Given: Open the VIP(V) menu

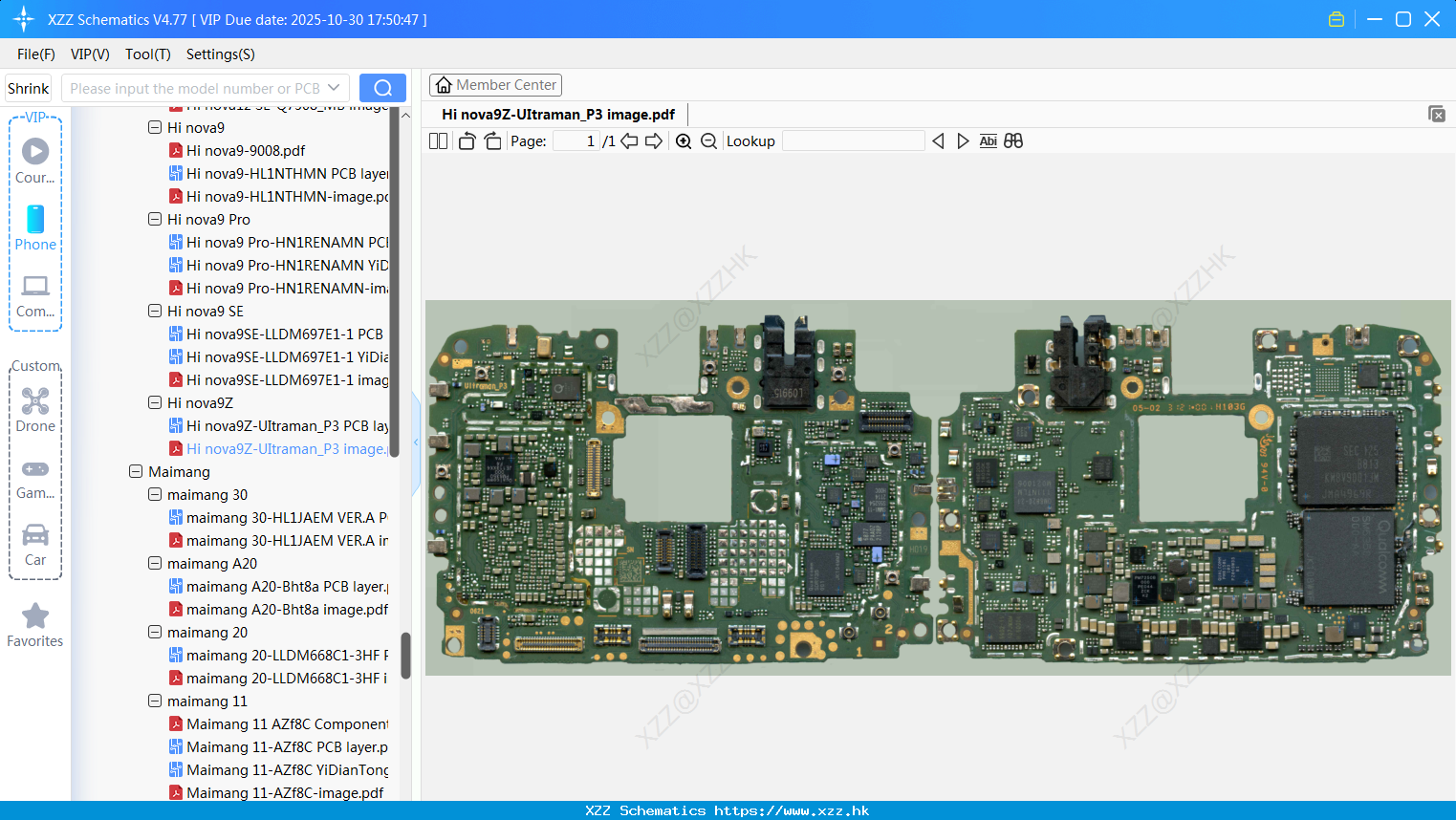Looking at the screenshot, I should pos(90,54).
